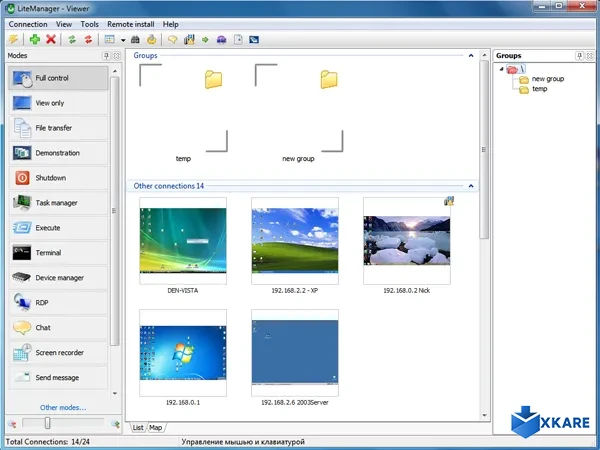
Task: Click the binoculars search icon
Action: [x=135, y=39]
